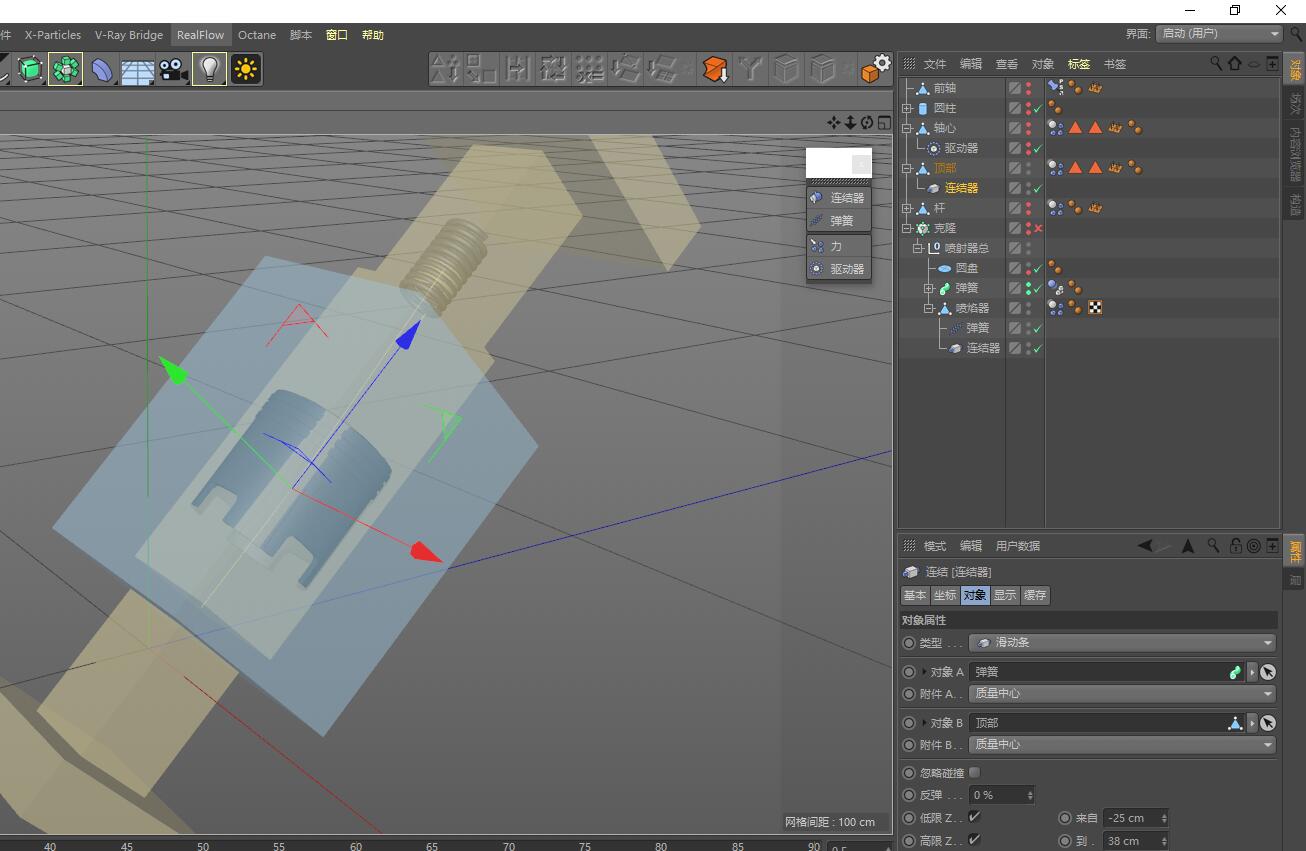This screenshot has height=851, width=1306.
Task: Click the 到 field stepper arrows
Action: coord(1164,841)
